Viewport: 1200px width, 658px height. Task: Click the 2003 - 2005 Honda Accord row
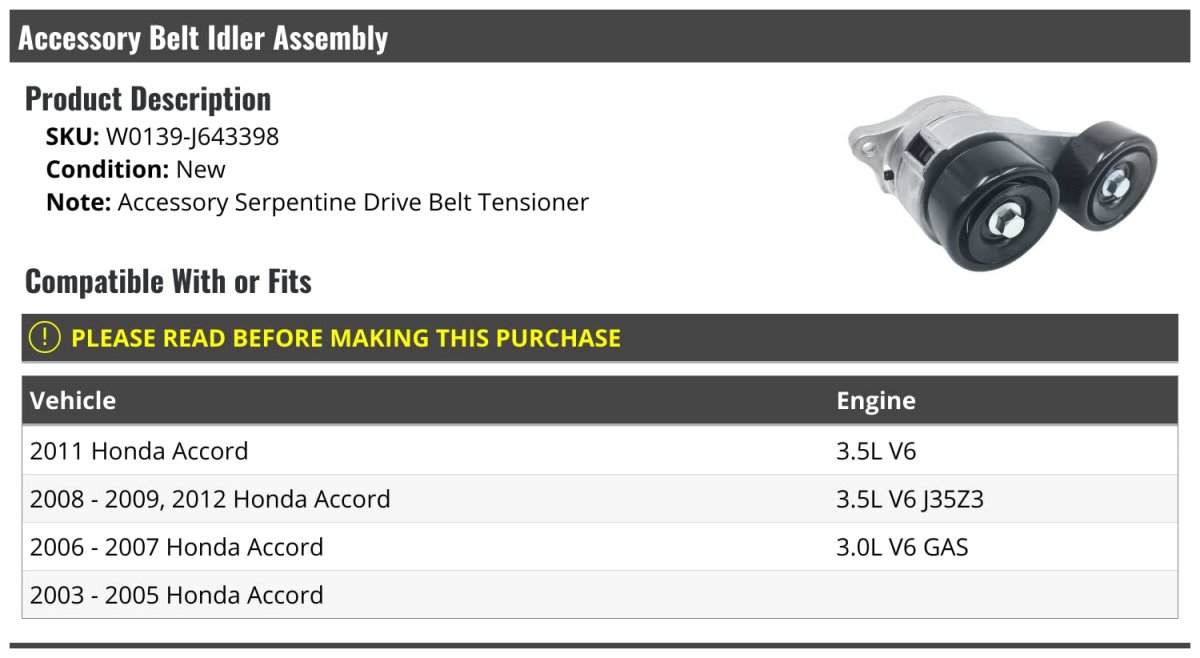(x=600, y=595)
